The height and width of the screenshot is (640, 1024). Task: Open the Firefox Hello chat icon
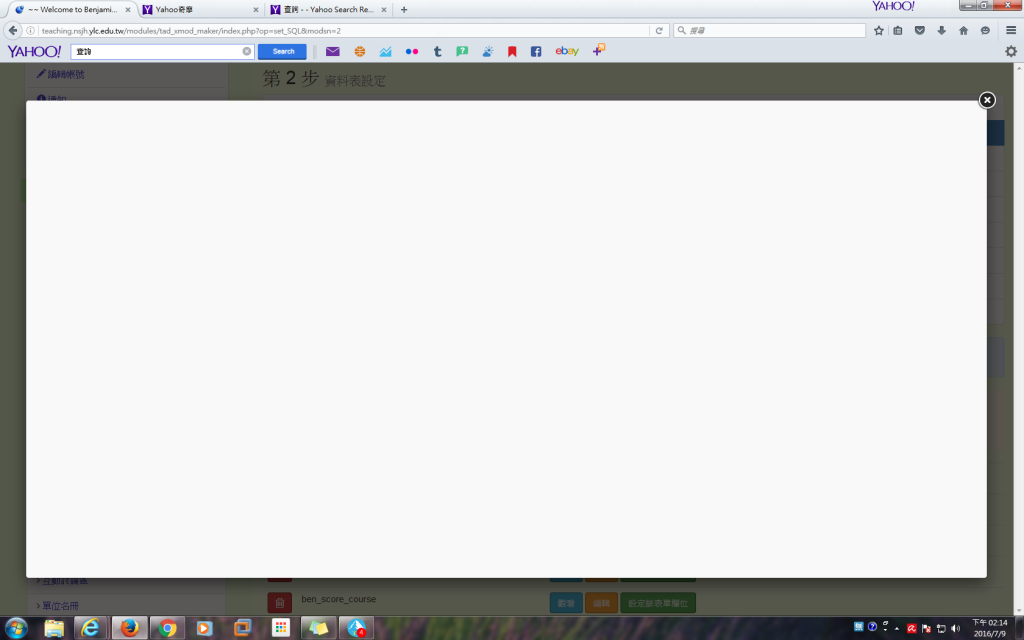[985, 31]
